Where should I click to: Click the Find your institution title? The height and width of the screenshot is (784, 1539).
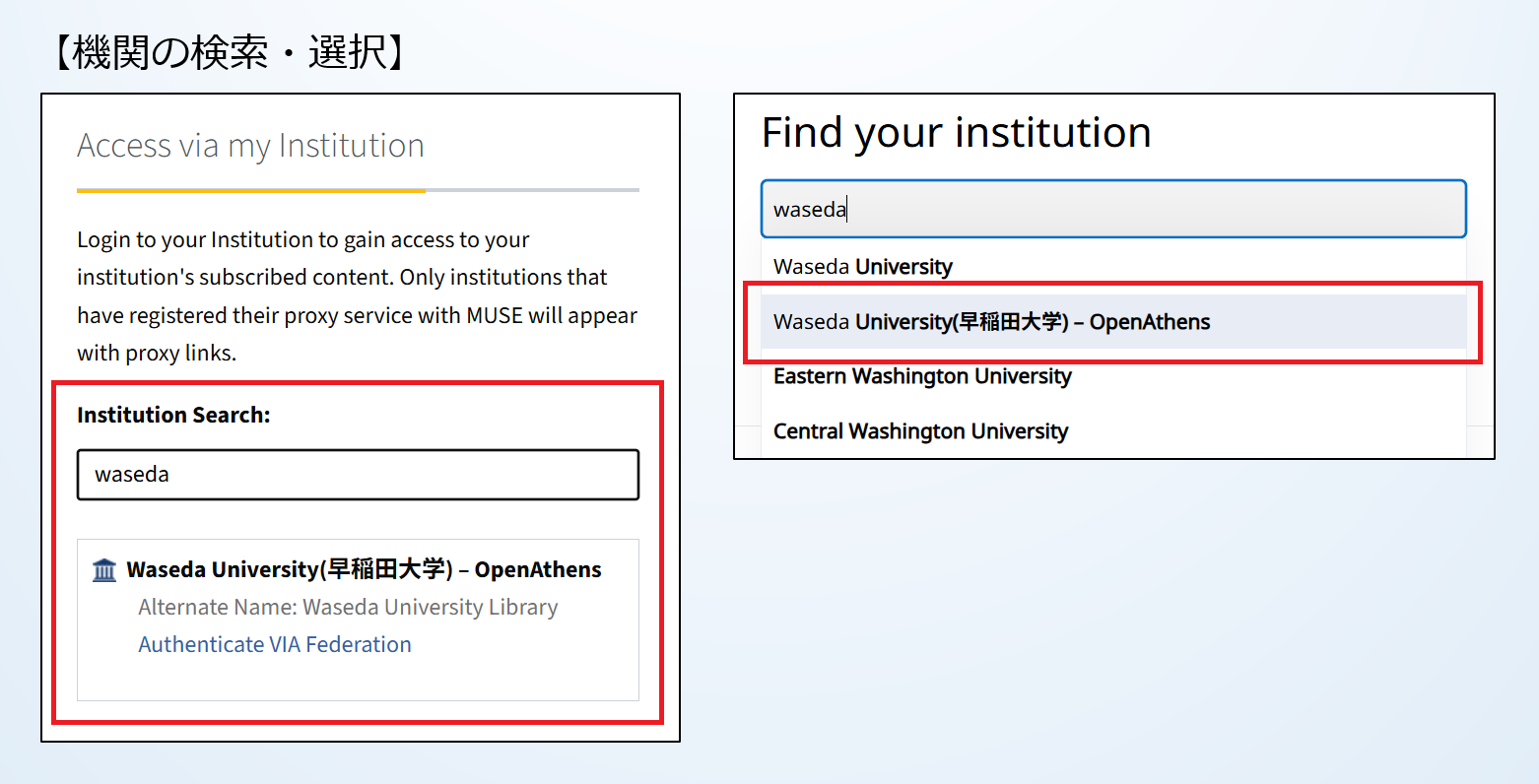[x=956, y=133]
